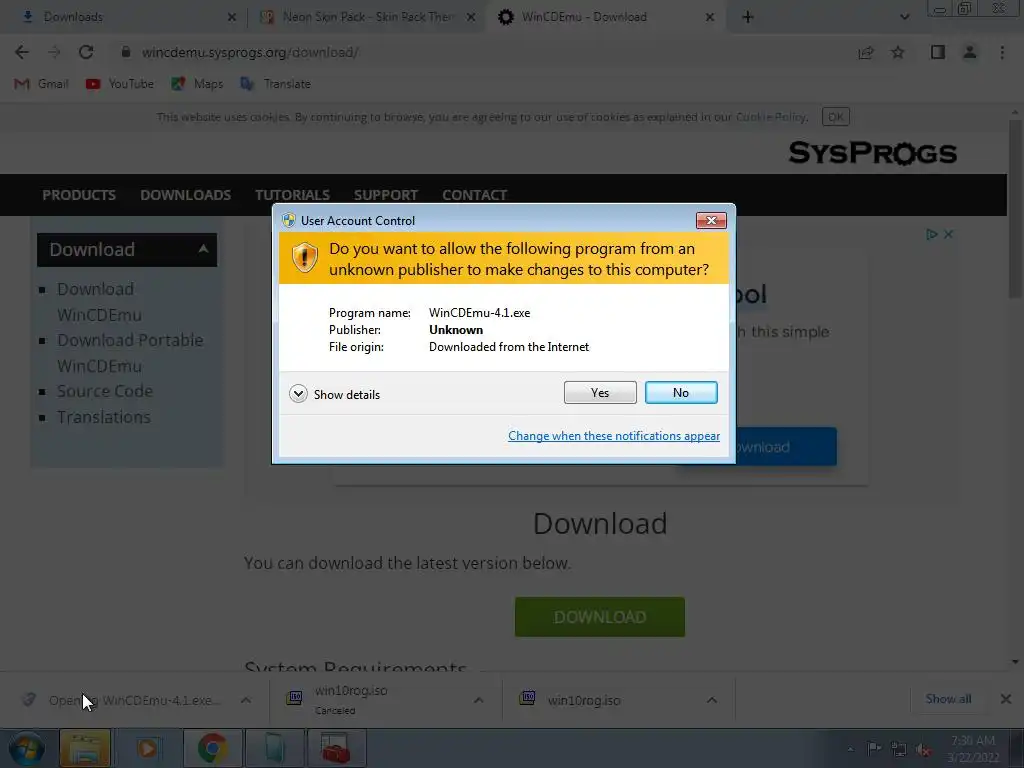Open PRODUCTS menu
1024x768 pixels.
(79, 195)
